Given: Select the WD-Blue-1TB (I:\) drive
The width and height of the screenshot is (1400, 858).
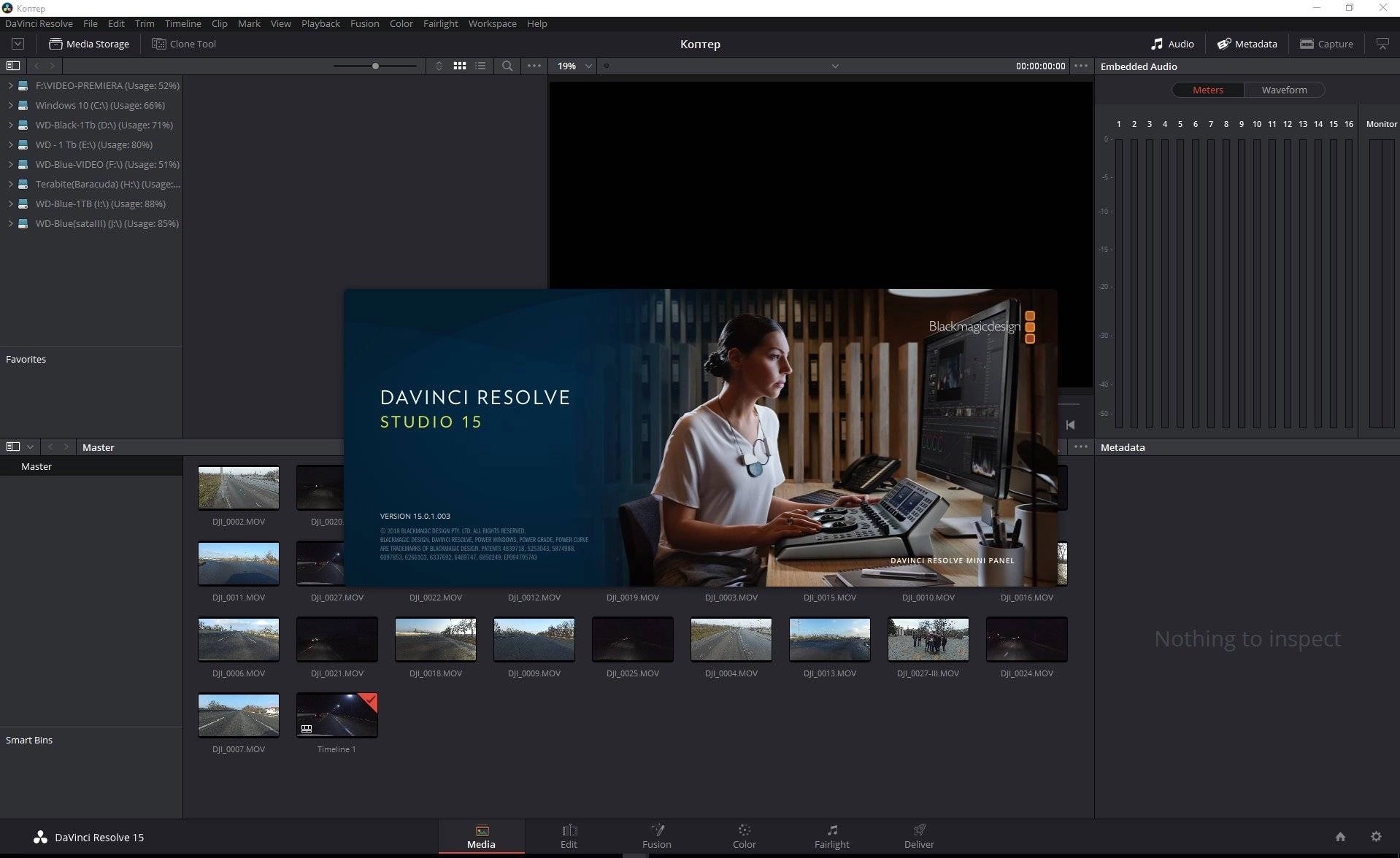Looking at the screenshot, I should pyautogui.click(x=91, y=204).
